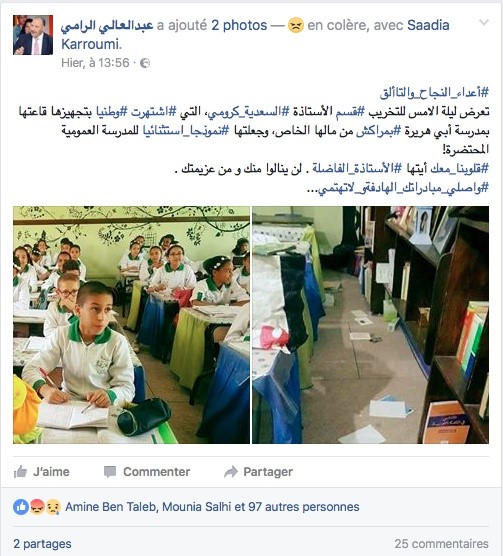Click the Commenter button label
The height and width of the screenshot is (556, 503).
(157, 472)
